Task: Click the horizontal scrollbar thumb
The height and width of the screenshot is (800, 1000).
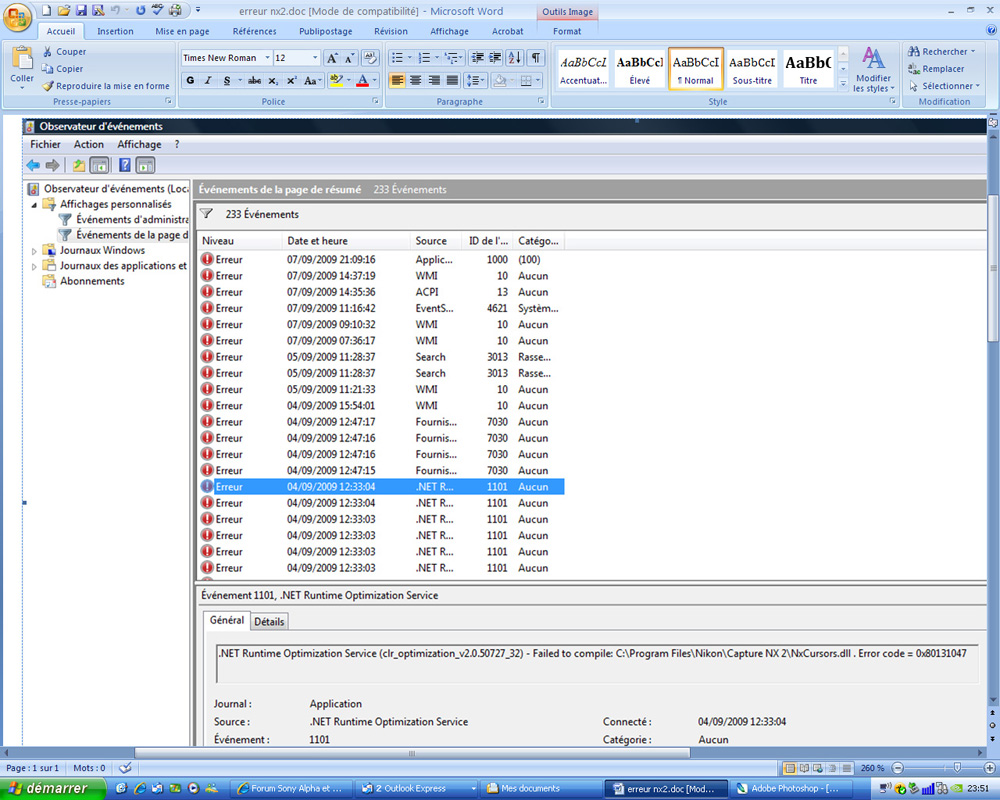Action: (x=412, y=753)
